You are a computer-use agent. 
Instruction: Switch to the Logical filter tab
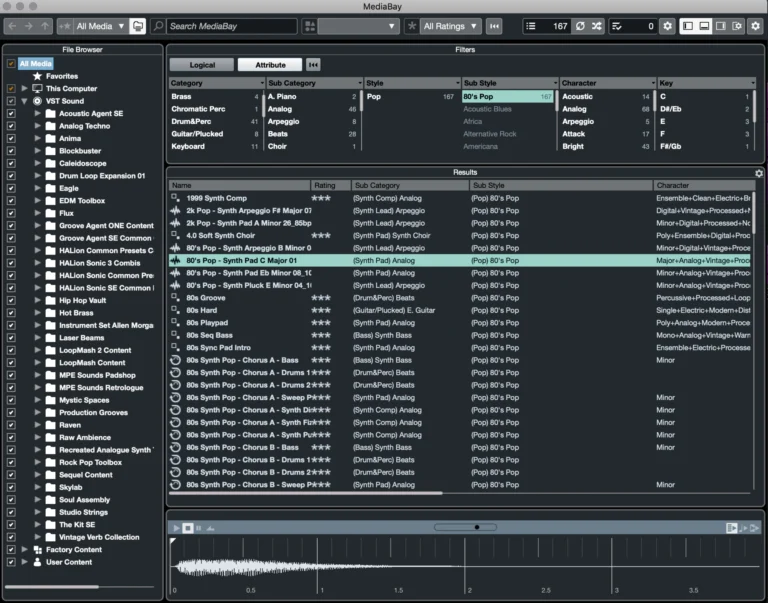(202, 65)
